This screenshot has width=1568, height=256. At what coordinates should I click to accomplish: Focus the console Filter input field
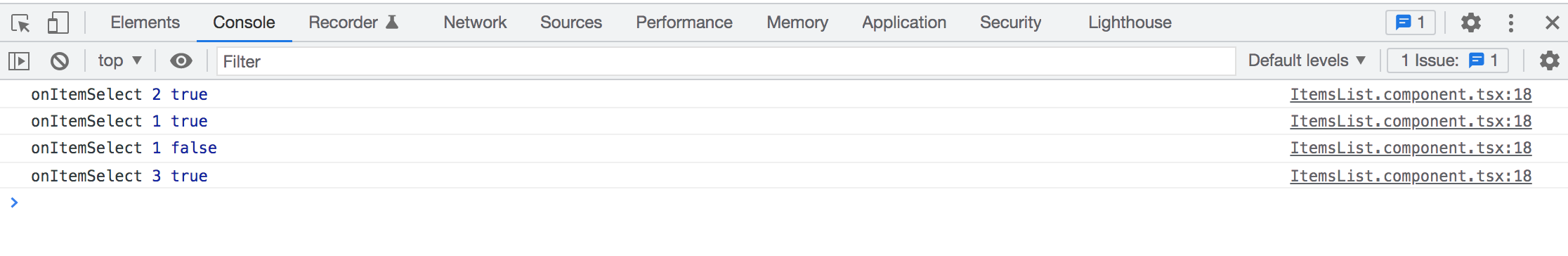point(726,61)
